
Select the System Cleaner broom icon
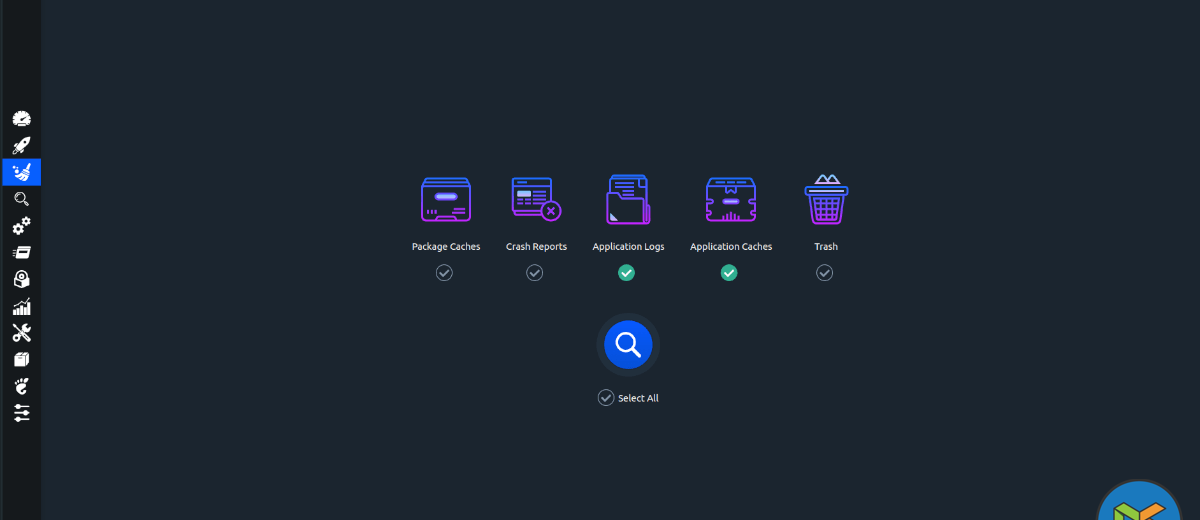(21, 172)
